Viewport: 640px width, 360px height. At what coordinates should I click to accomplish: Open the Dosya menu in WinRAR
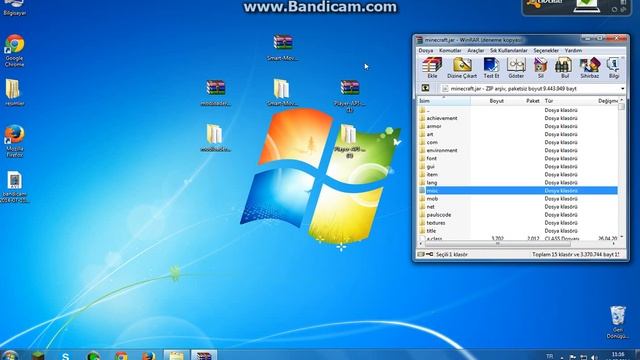(x=426, y=51)
